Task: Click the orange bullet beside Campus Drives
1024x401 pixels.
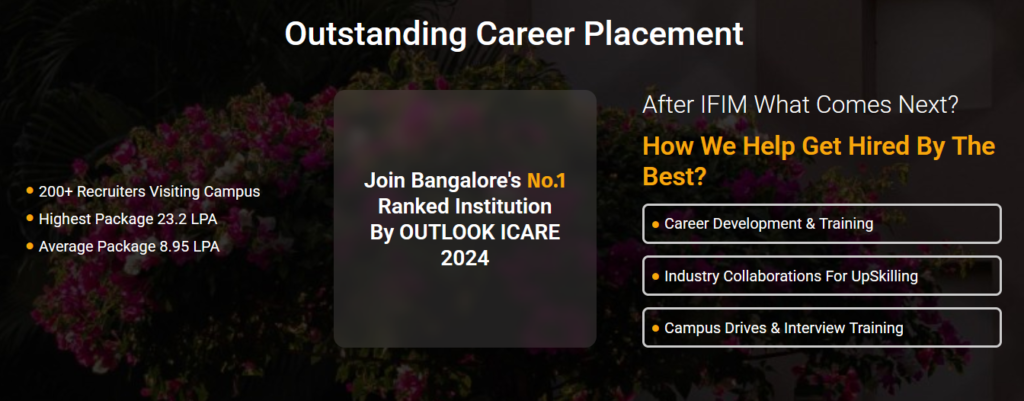Action: tap(656, 328)
